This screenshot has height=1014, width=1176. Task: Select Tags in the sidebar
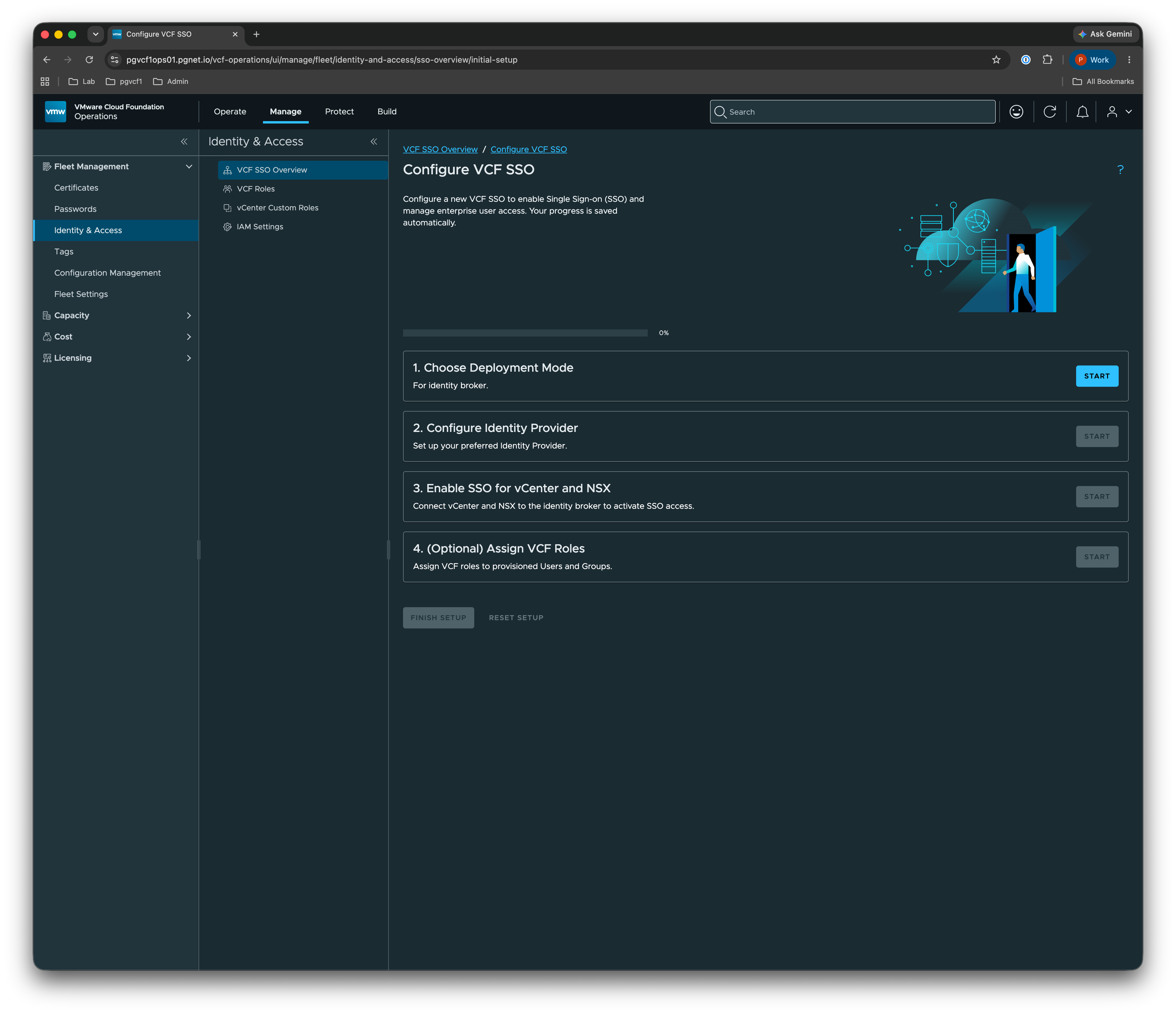point(116,251)
